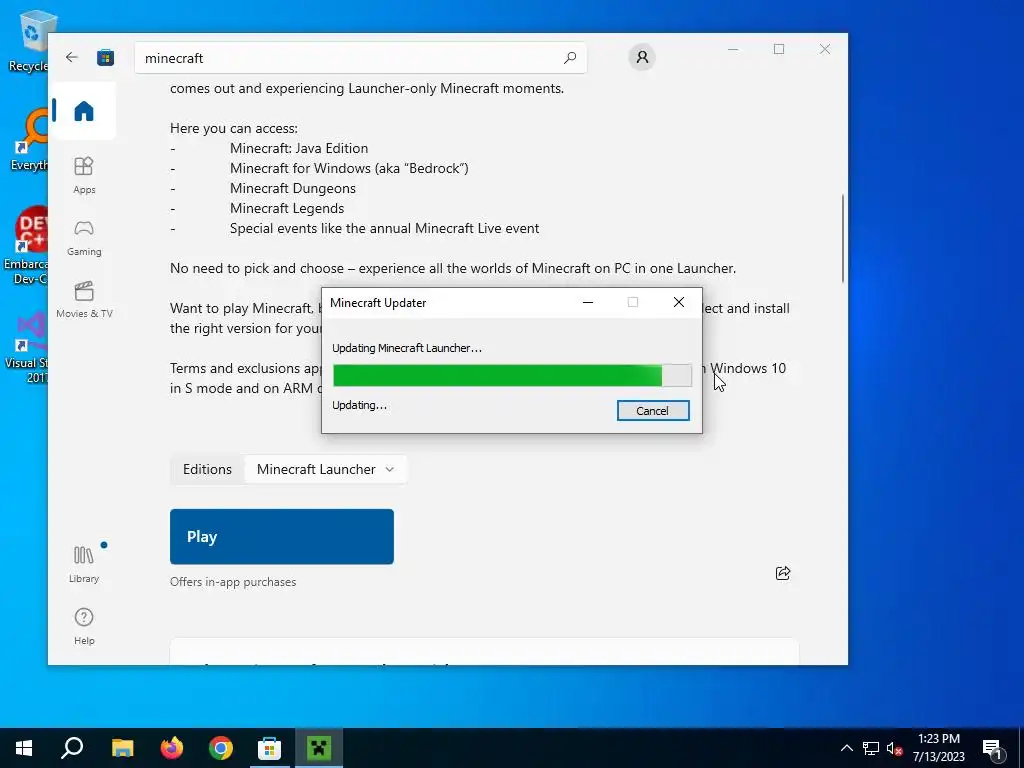The image size is (1024, 768).
Task: Launch Google Chrome from the taskbar
Action: (221, 748)
